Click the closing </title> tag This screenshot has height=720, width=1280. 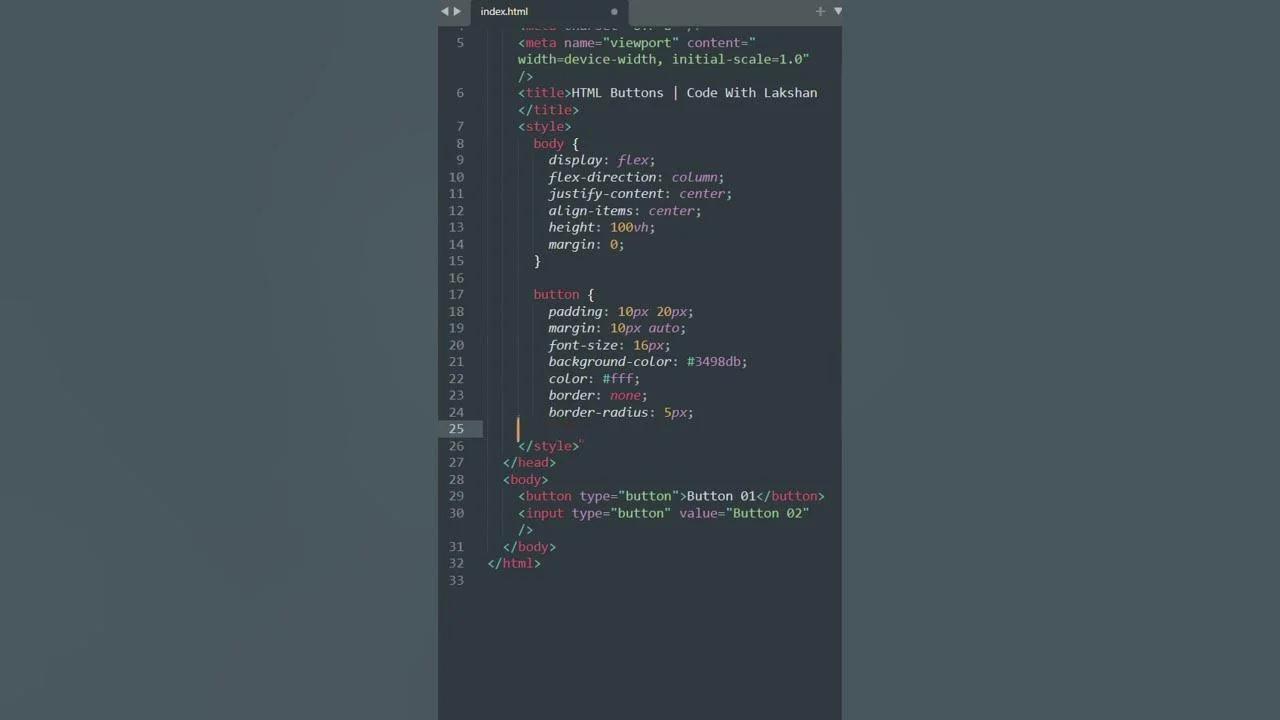click(548, 110)
